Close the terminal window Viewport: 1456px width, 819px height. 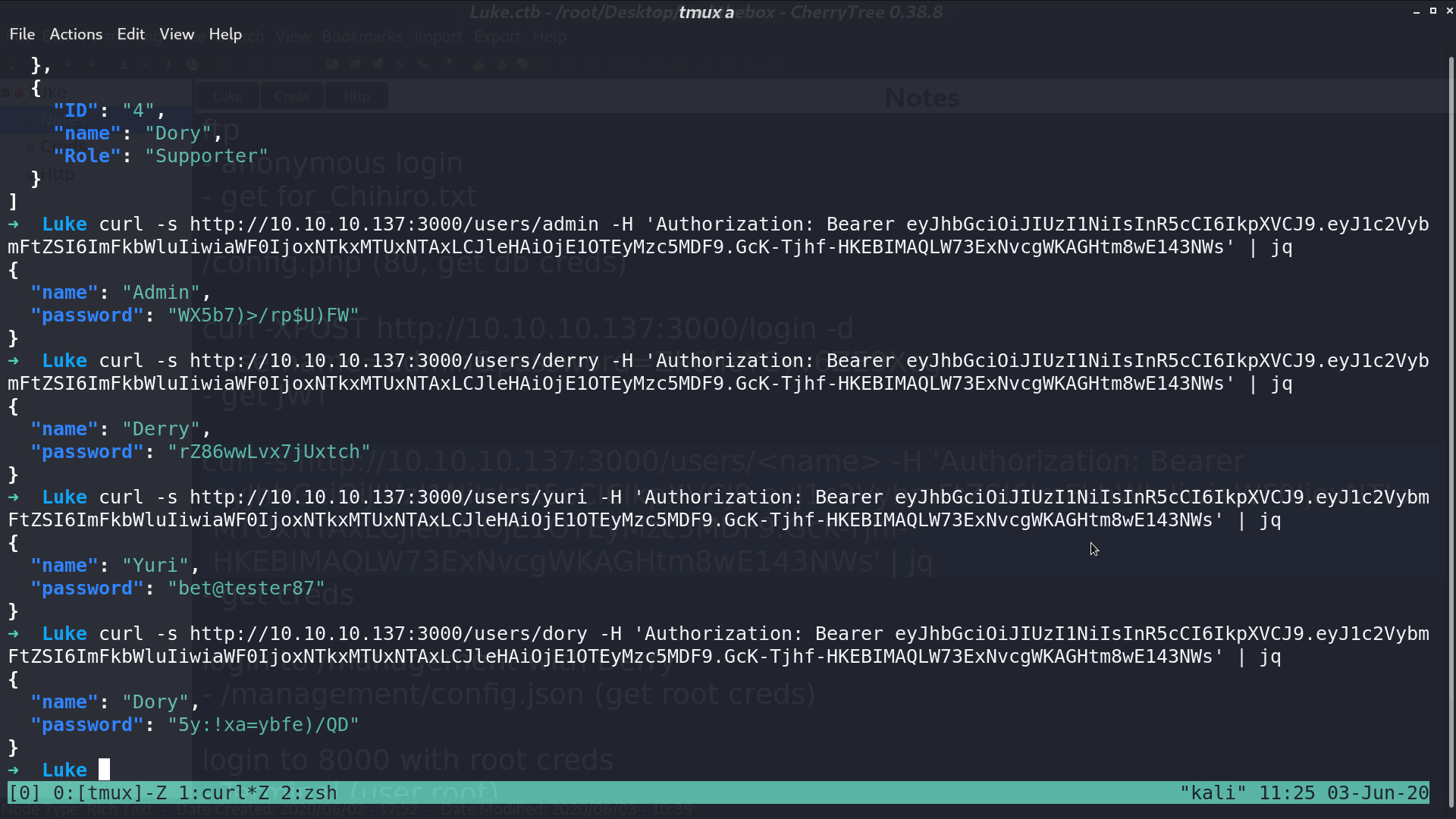coord(1449,11)
